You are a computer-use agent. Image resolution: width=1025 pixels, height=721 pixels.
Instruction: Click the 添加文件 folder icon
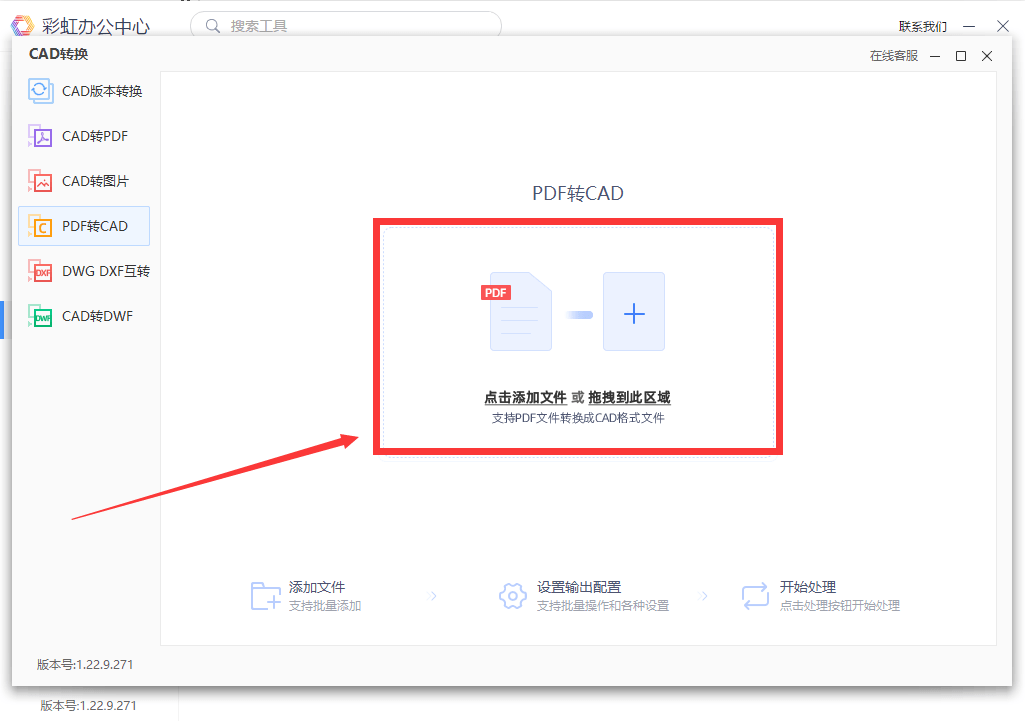click(265, 596)
